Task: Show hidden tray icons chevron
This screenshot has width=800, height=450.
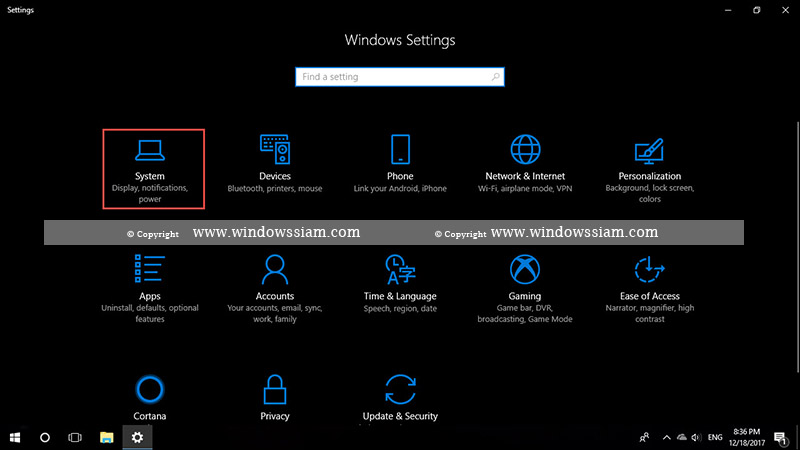Action: coord(666,437)
